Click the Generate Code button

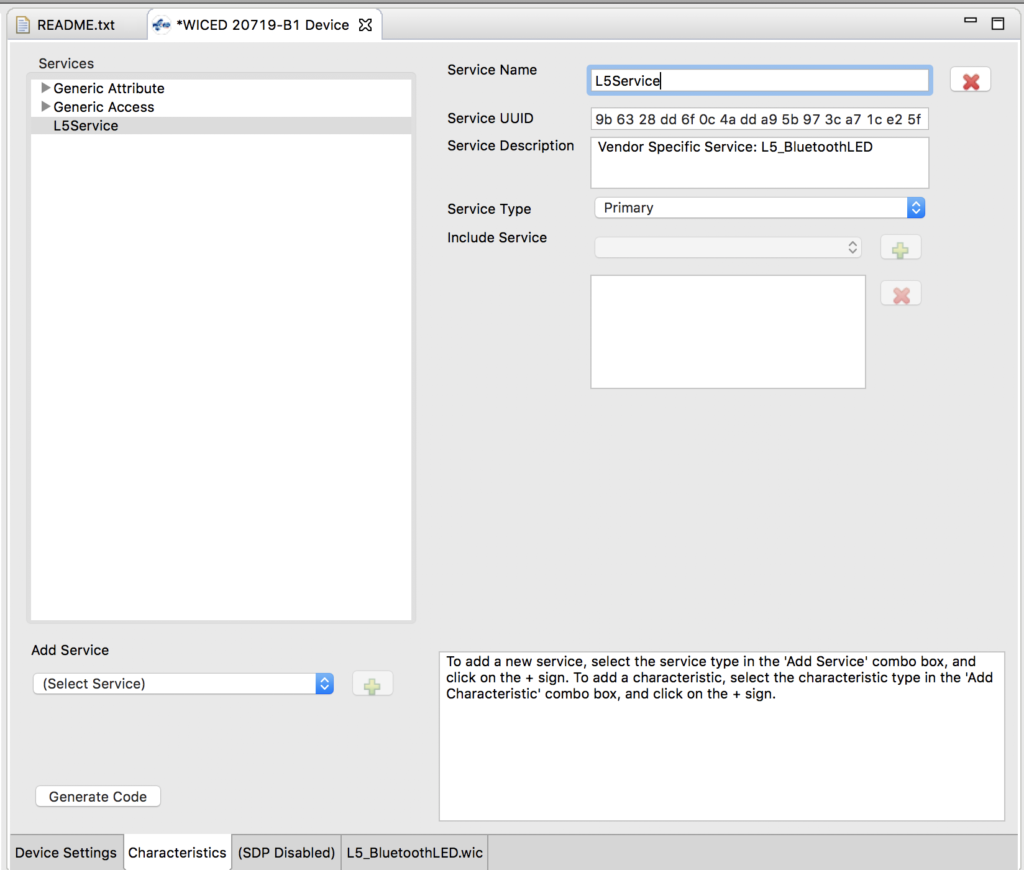pos(98,797)
